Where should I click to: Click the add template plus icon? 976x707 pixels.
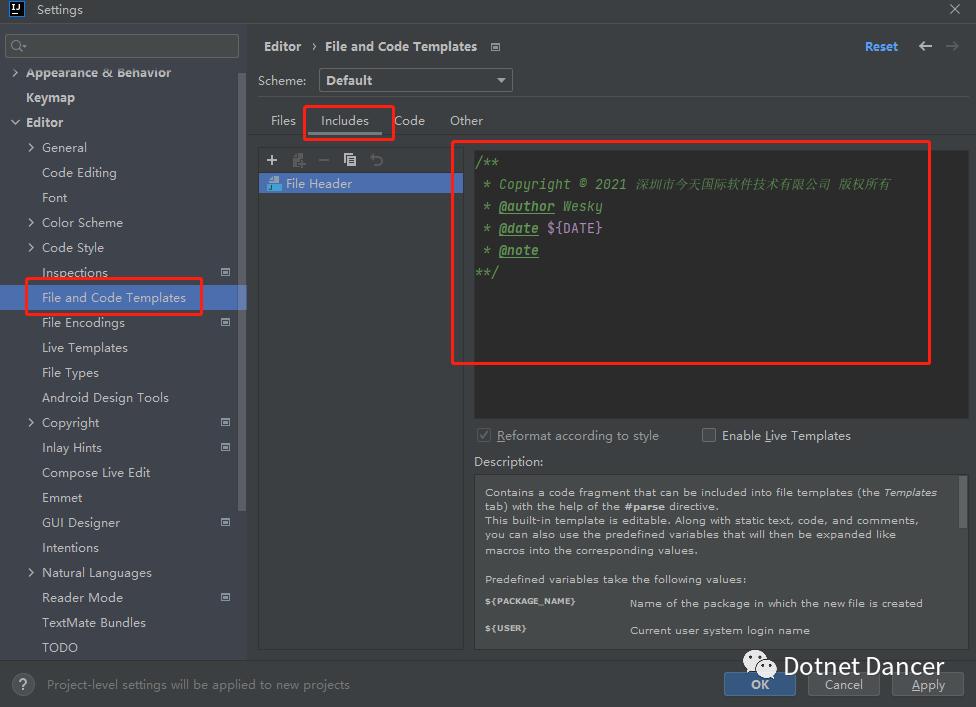[272, 160]
